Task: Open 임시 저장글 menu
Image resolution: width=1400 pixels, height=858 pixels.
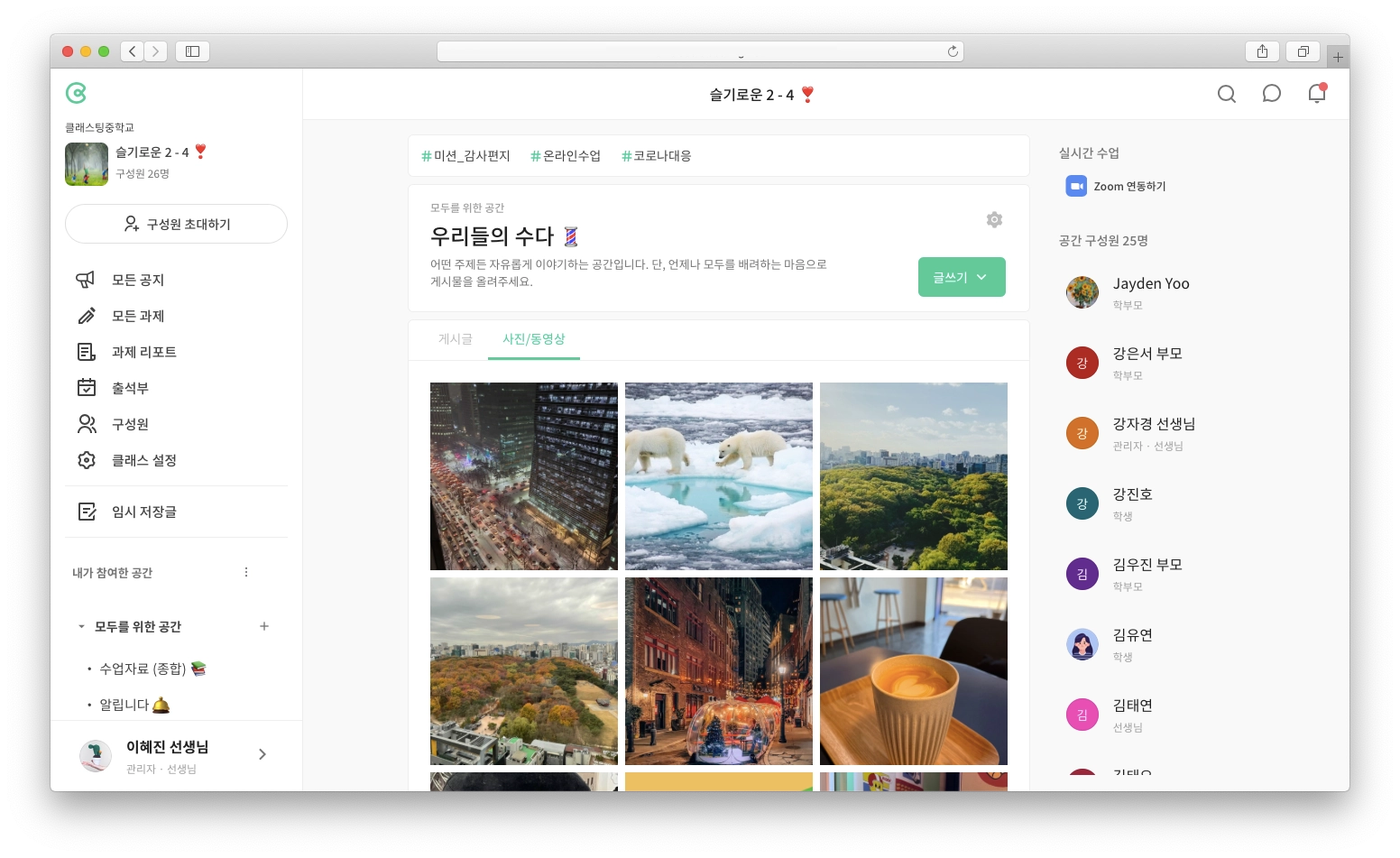Action: (144, 512)
